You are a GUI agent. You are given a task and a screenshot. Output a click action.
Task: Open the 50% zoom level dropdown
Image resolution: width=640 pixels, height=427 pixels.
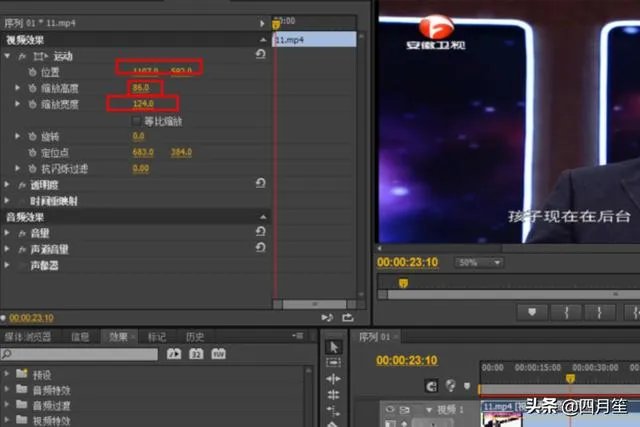click(479, 262)
